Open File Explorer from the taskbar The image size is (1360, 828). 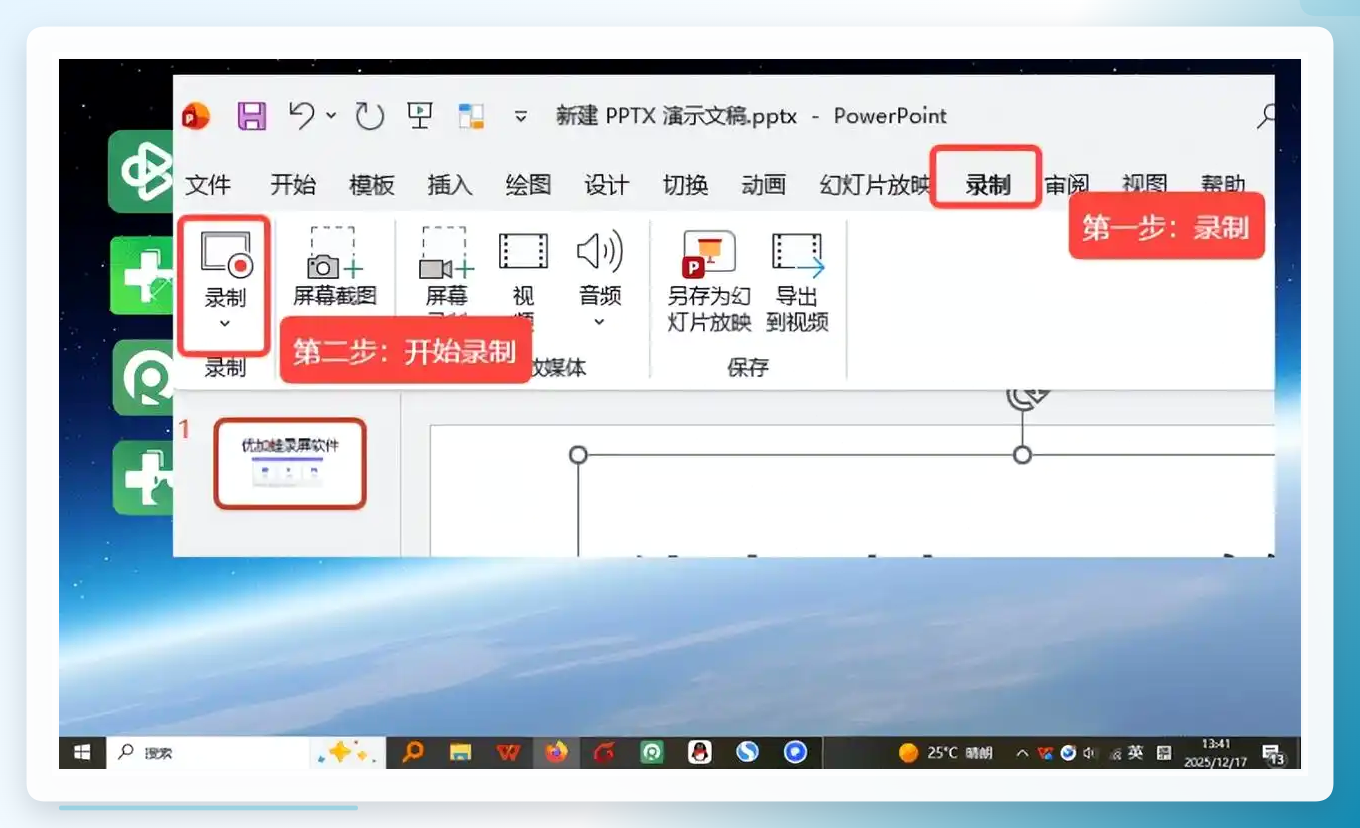[x=460, y=752]
